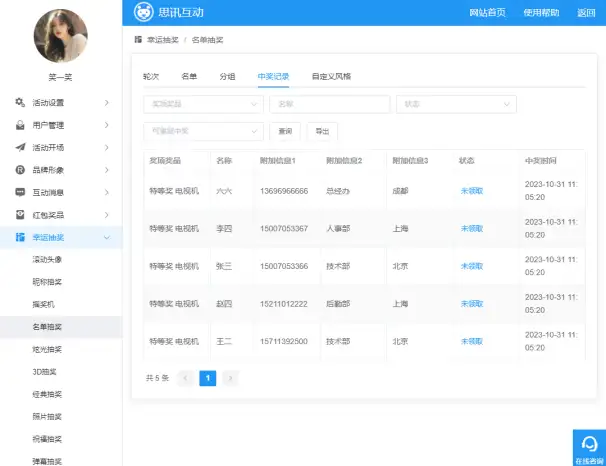Expand the 活动设置 menu chevron
The height and width of the screenshot is (466, 606).
(107, 102)
